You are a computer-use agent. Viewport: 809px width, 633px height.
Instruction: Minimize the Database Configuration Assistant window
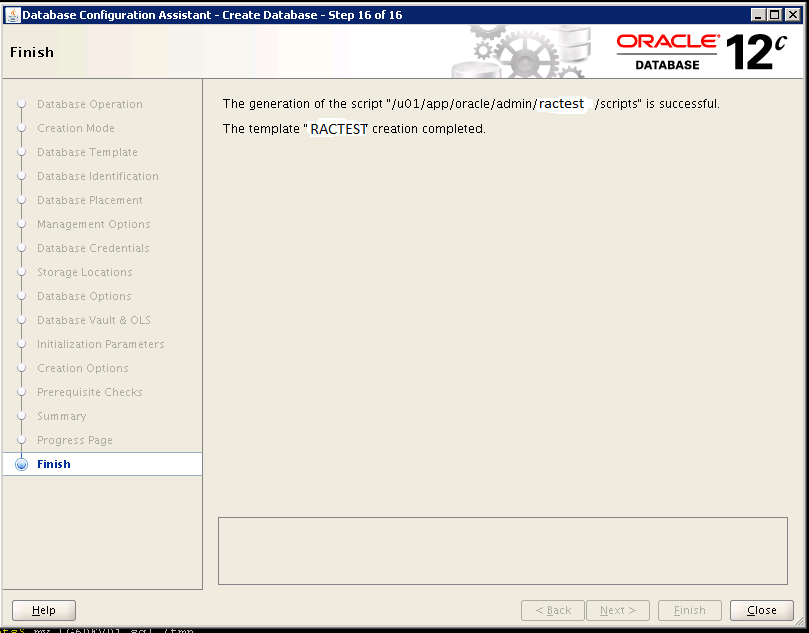click(759, 15)
